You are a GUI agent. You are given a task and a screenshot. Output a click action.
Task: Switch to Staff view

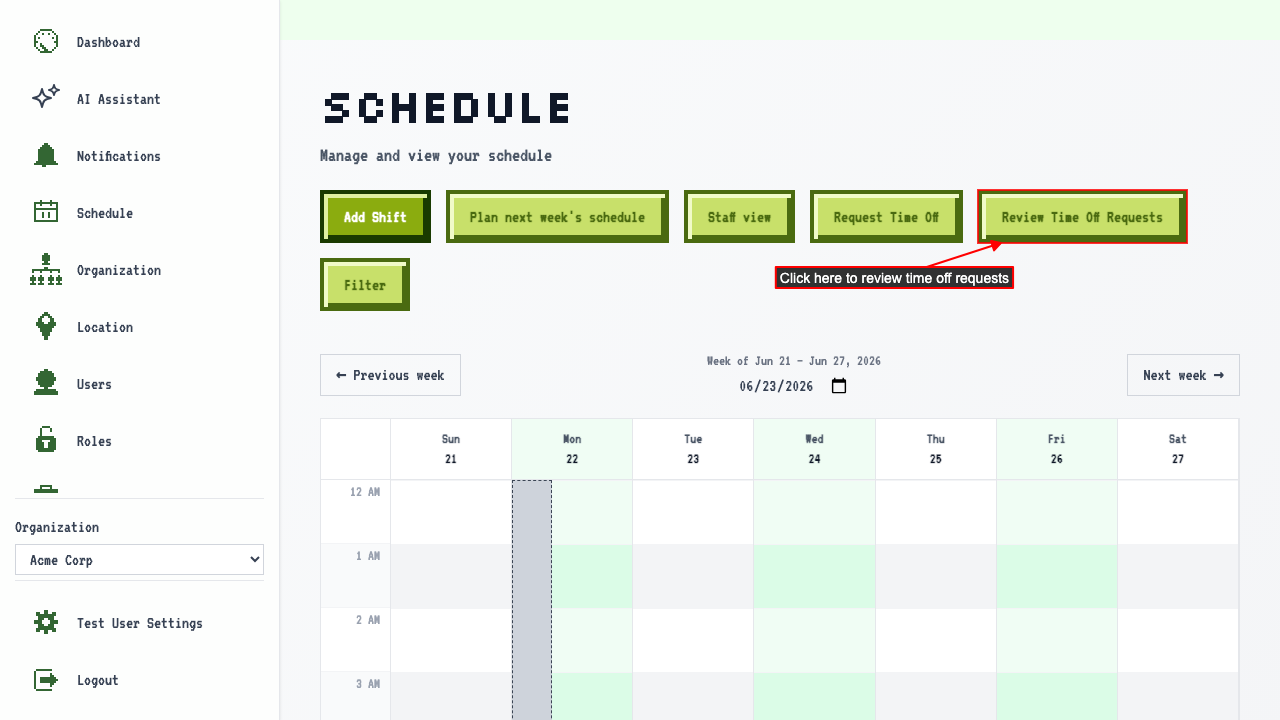(x=739, y=217)
